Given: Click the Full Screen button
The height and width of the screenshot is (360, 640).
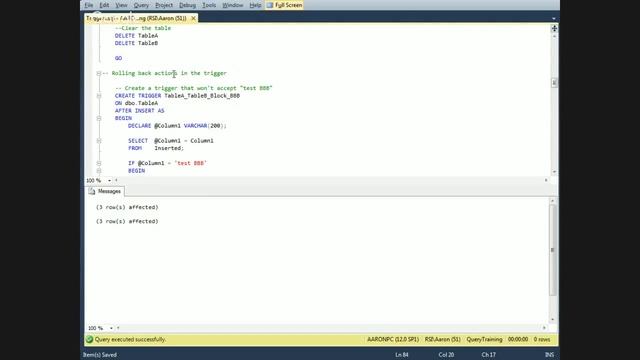Looking at the screenshot, I should 284,5.
